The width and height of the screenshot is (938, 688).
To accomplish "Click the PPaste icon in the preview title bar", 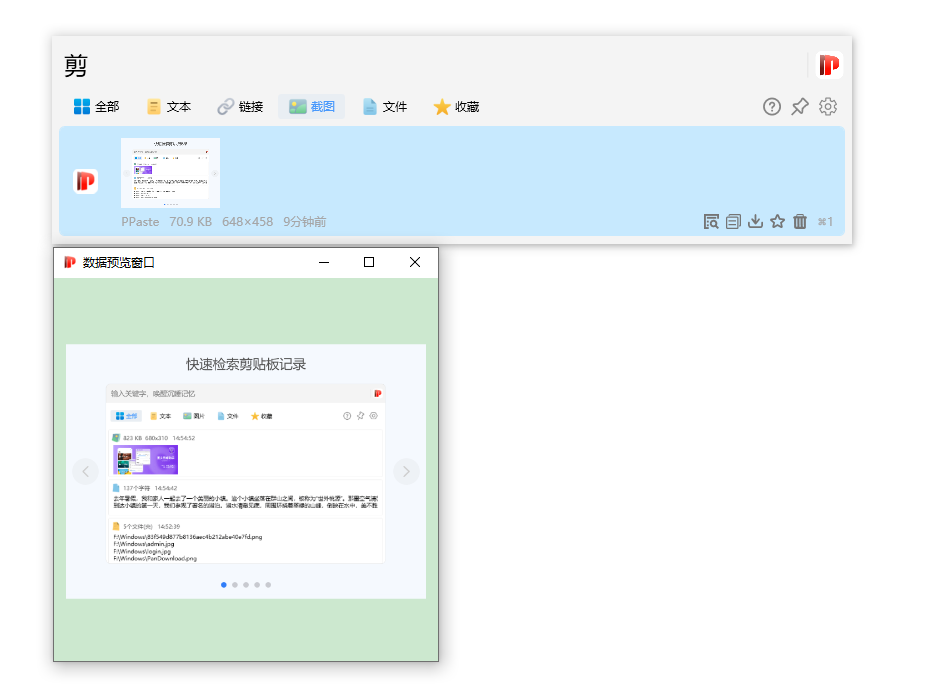I will pyautogui.click(x=70, y=262).
